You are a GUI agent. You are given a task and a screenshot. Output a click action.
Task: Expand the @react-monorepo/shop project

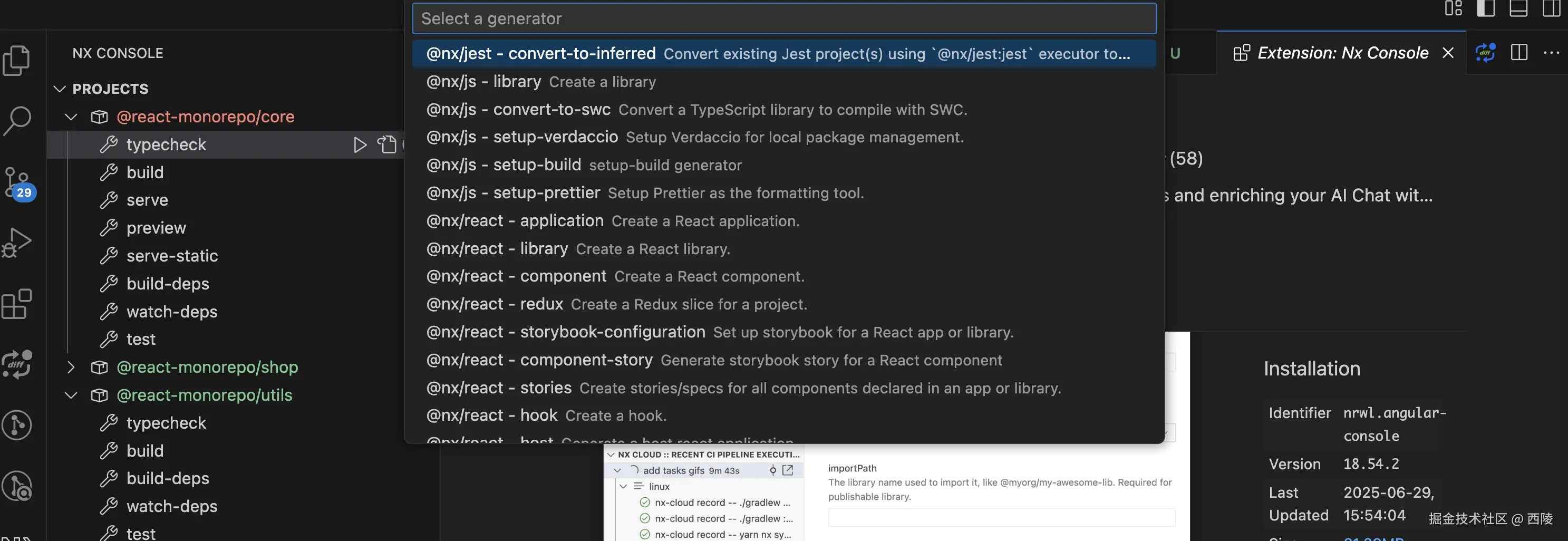[x=71, y=367]
